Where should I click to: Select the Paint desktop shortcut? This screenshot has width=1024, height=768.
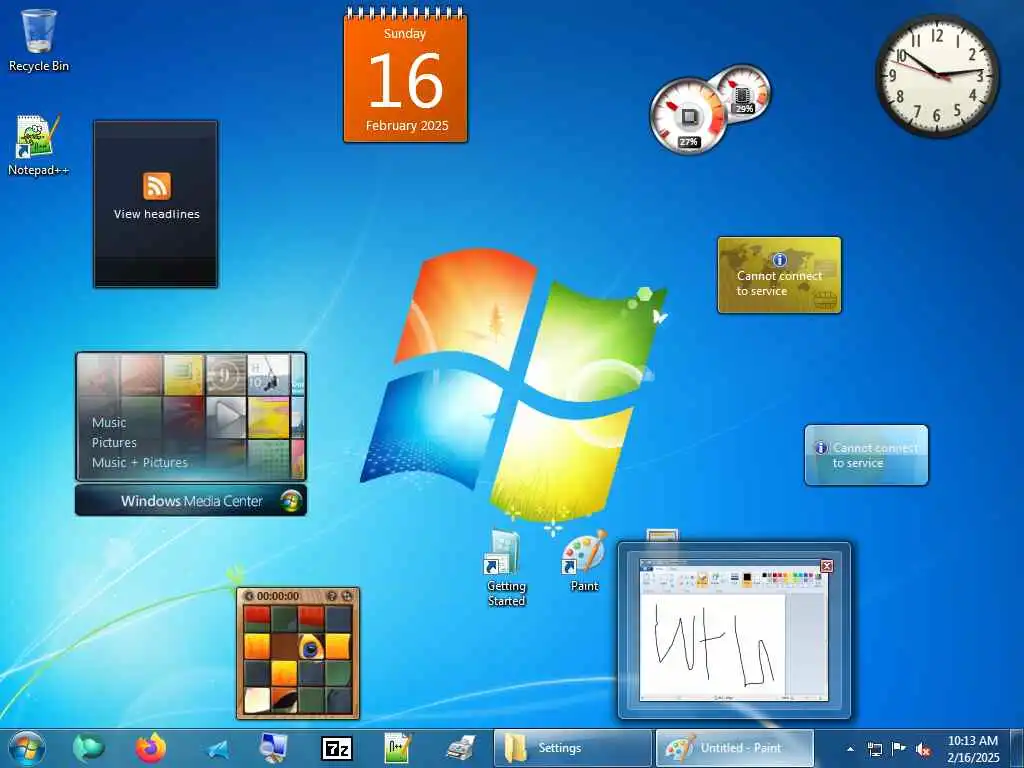[x=584, y=562]
